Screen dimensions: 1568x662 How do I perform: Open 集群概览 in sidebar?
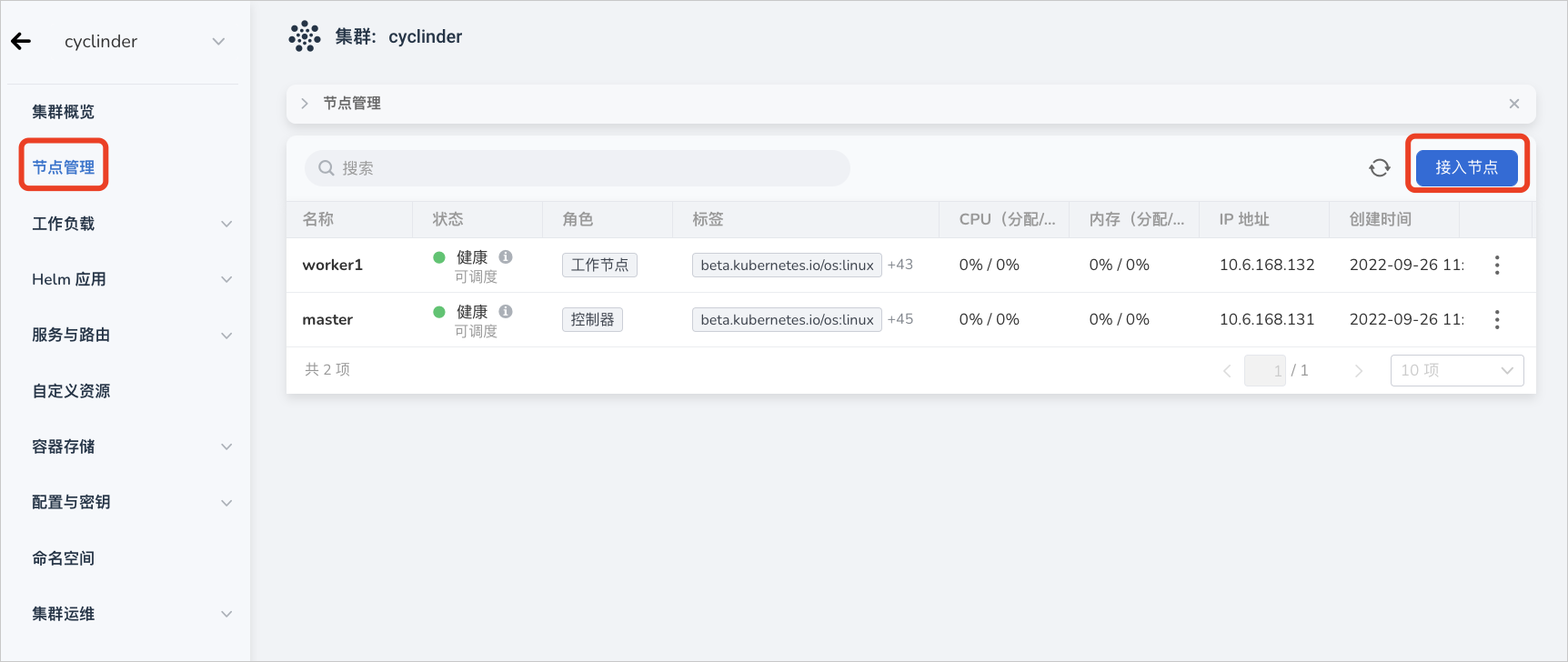click(x=64, y=112)
